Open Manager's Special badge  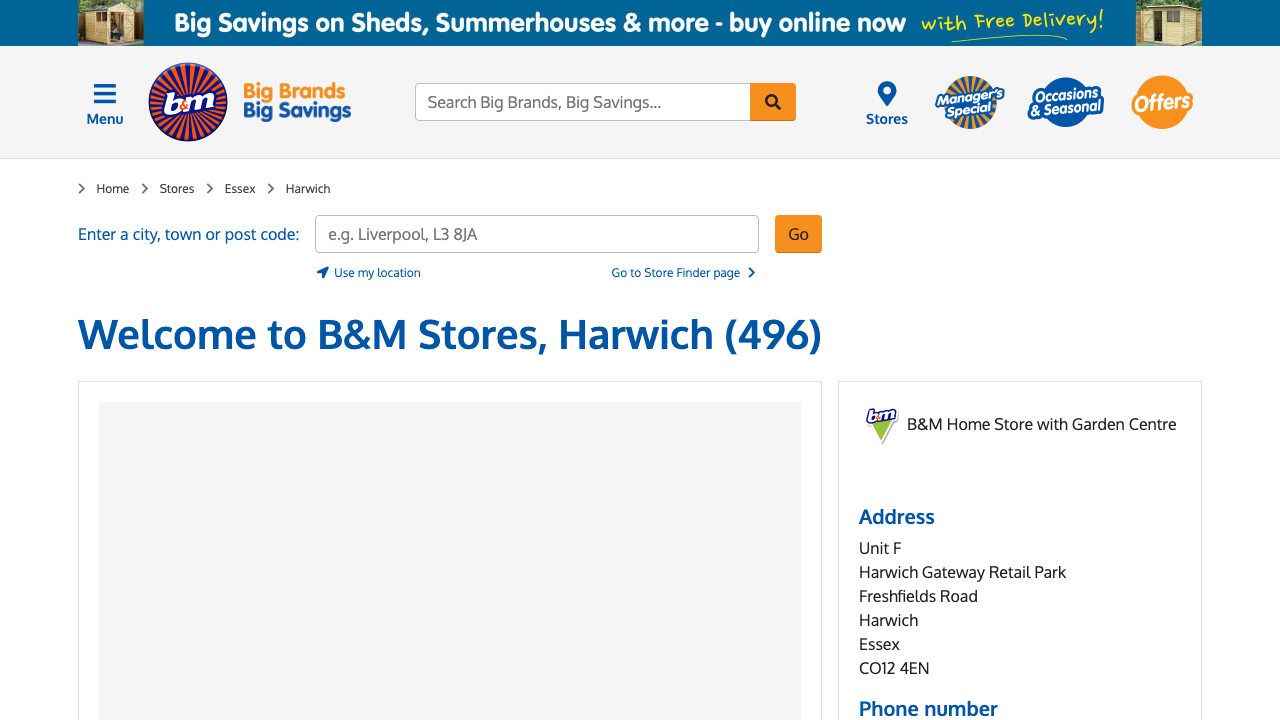[969, 102]
